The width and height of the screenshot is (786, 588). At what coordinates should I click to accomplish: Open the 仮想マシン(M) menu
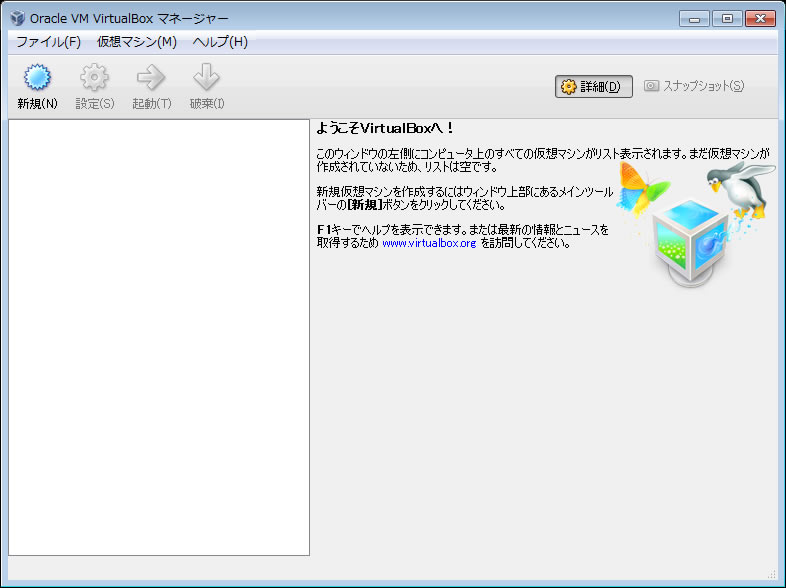pos(136,42)
